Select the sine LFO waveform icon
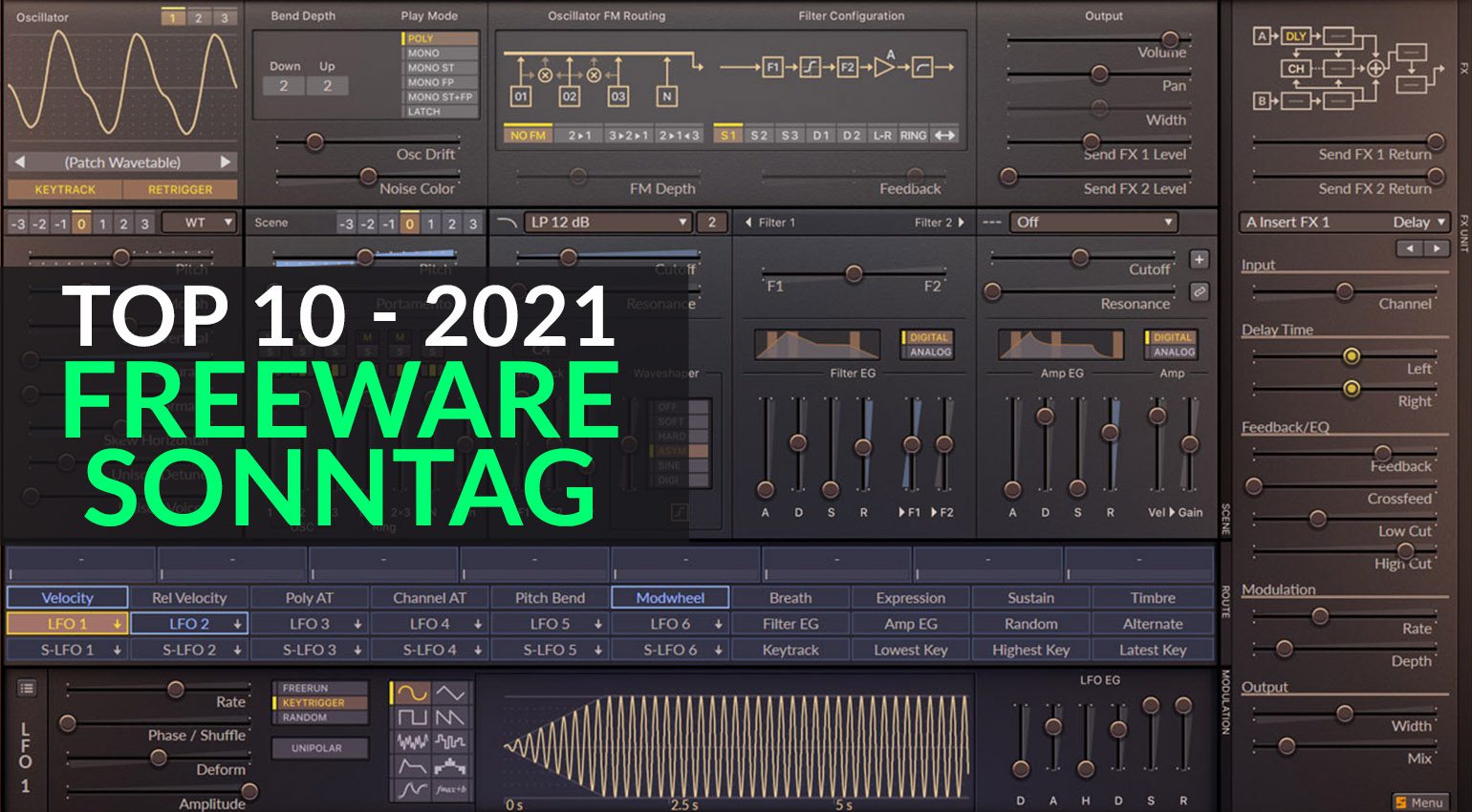Screen dimensions: 1472x812 [x=412, y=694]
